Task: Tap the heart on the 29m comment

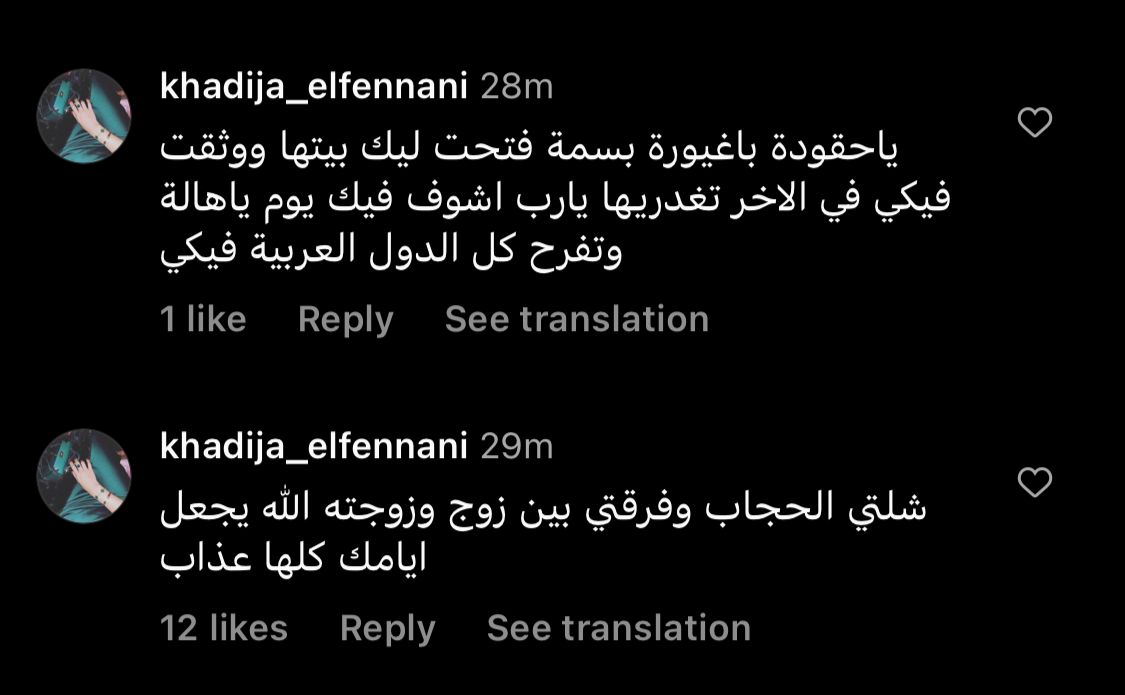Action: click(x=1034, y=483)
